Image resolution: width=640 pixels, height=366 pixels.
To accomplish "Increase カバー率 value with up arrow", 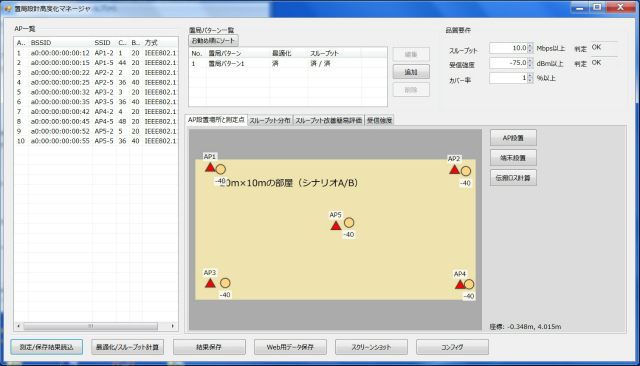I will click(x=530, y=75).
